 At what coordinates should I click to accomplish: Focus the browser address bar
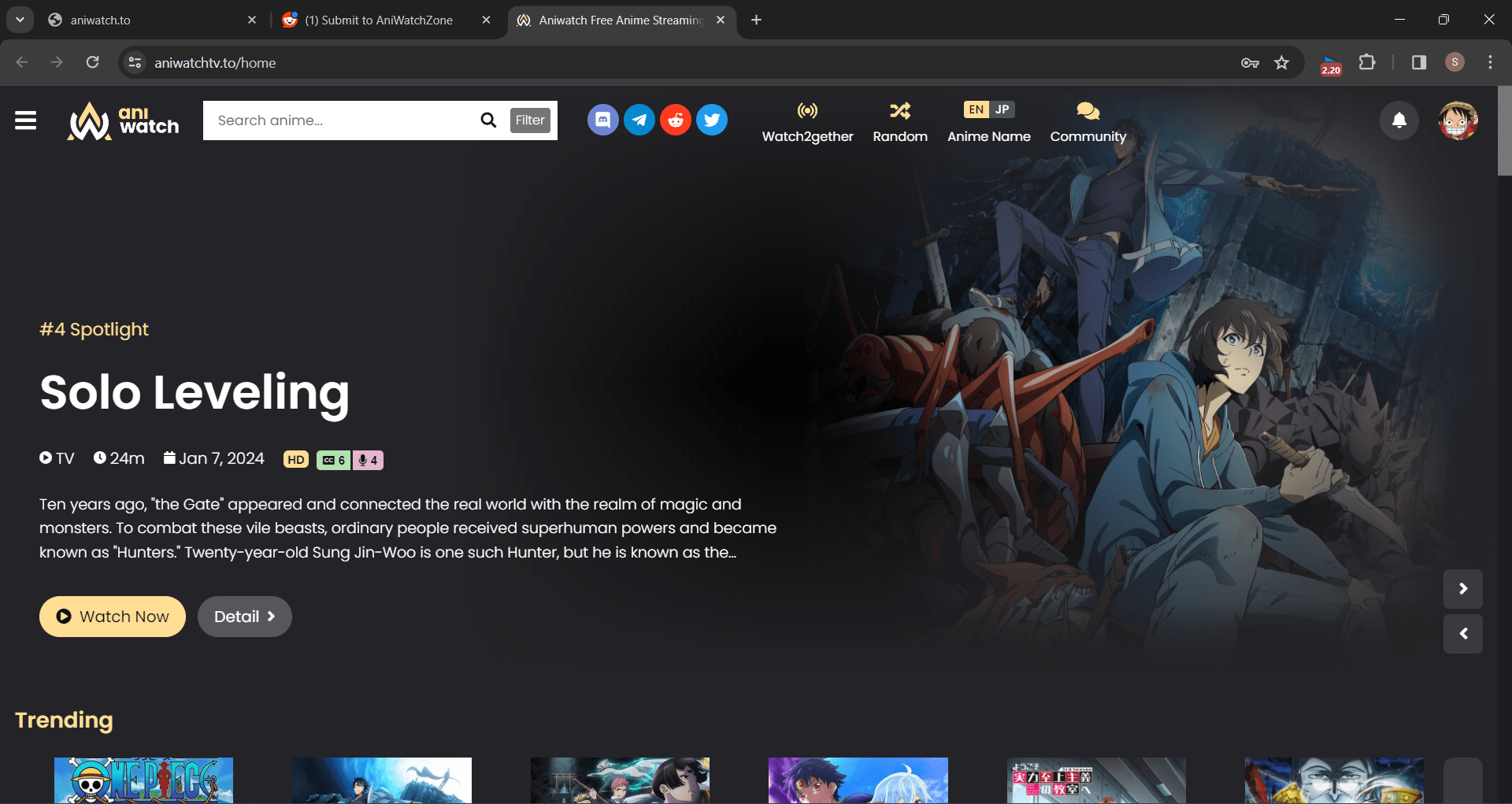[685, 62]
